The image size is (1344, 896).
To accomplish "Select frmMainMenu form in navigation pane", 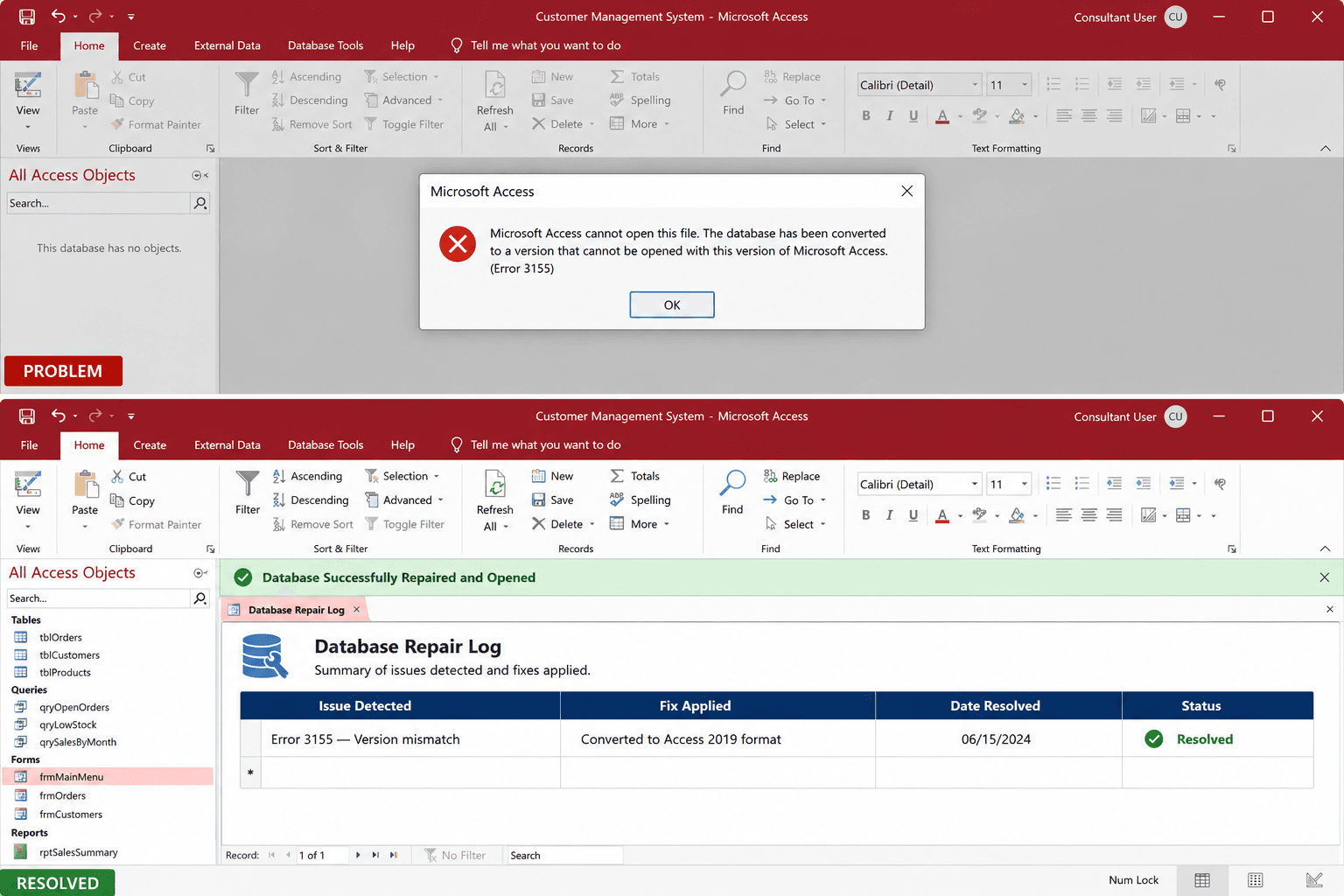I will tap(108, 776).
